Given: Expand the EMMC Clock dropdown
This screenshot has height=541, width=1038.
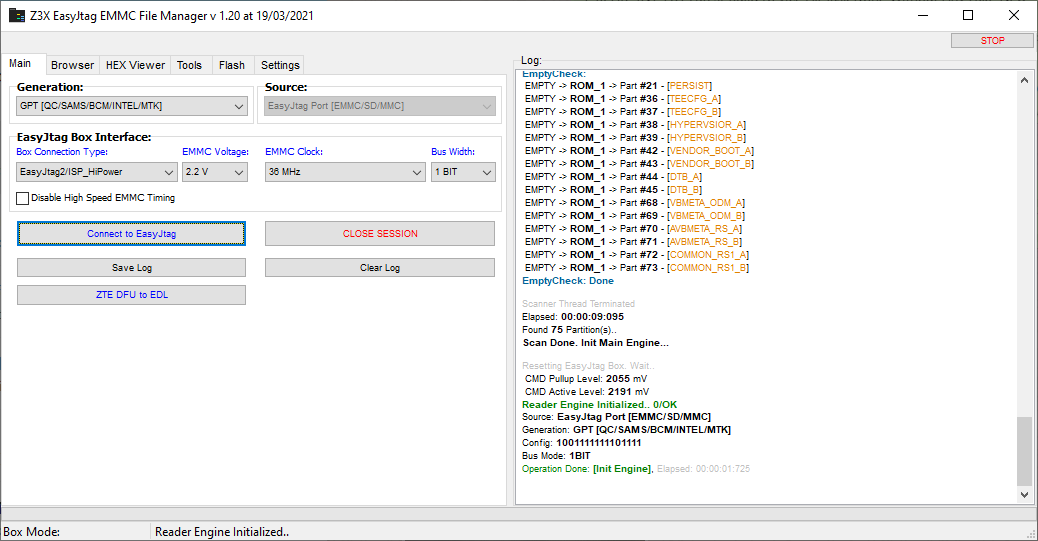Looking at the screenshot, I should click(345, 172).
